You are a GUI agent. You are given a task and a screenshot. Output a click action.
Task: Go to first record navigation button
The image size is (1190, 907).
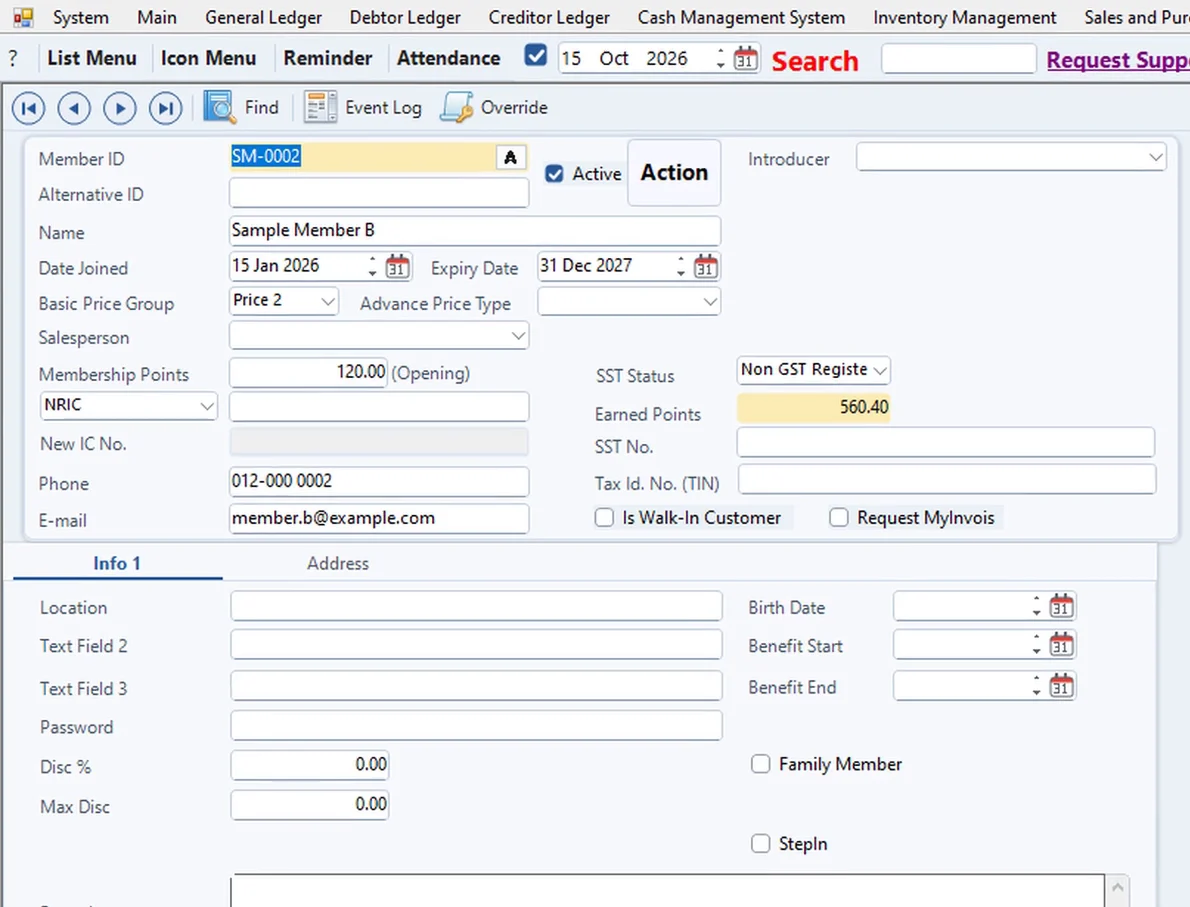point(29,109)
